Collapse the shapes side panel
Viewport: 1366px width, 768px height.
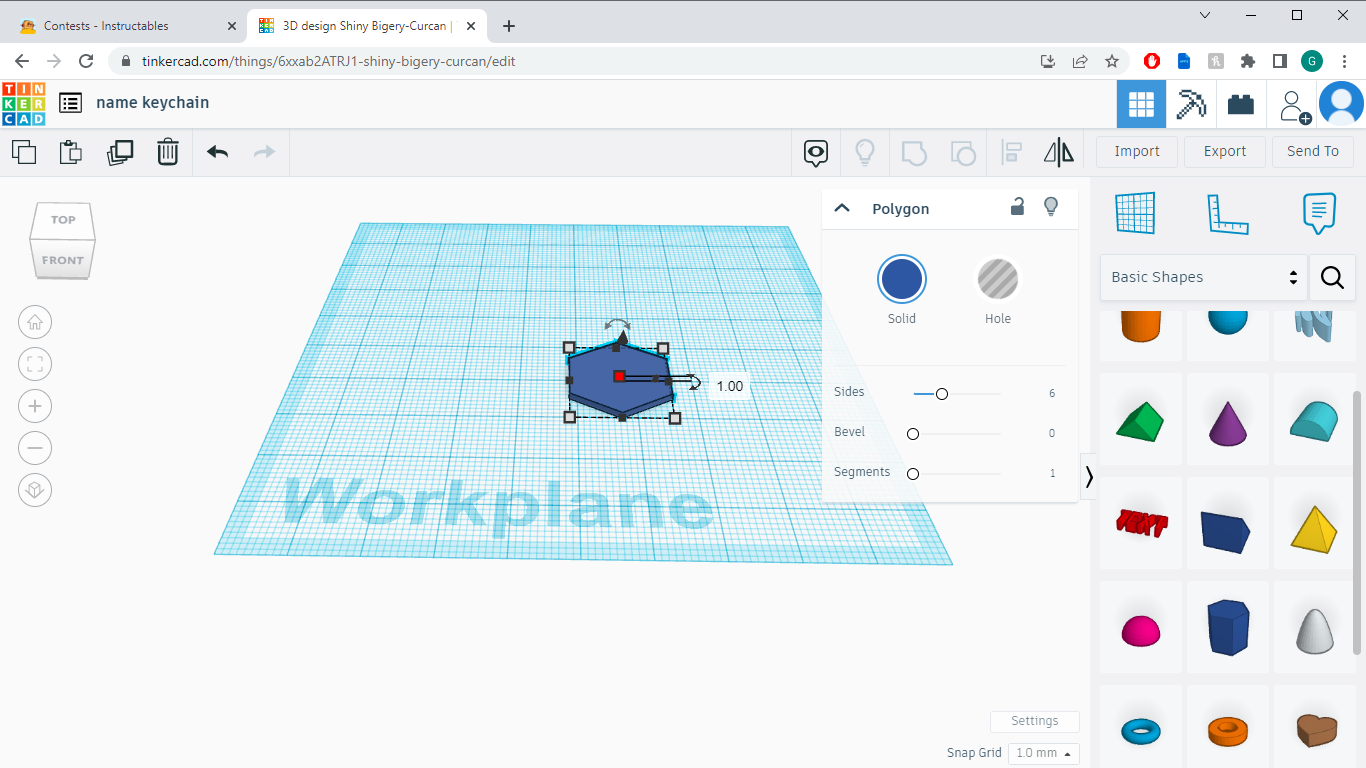coord(1089,477)
